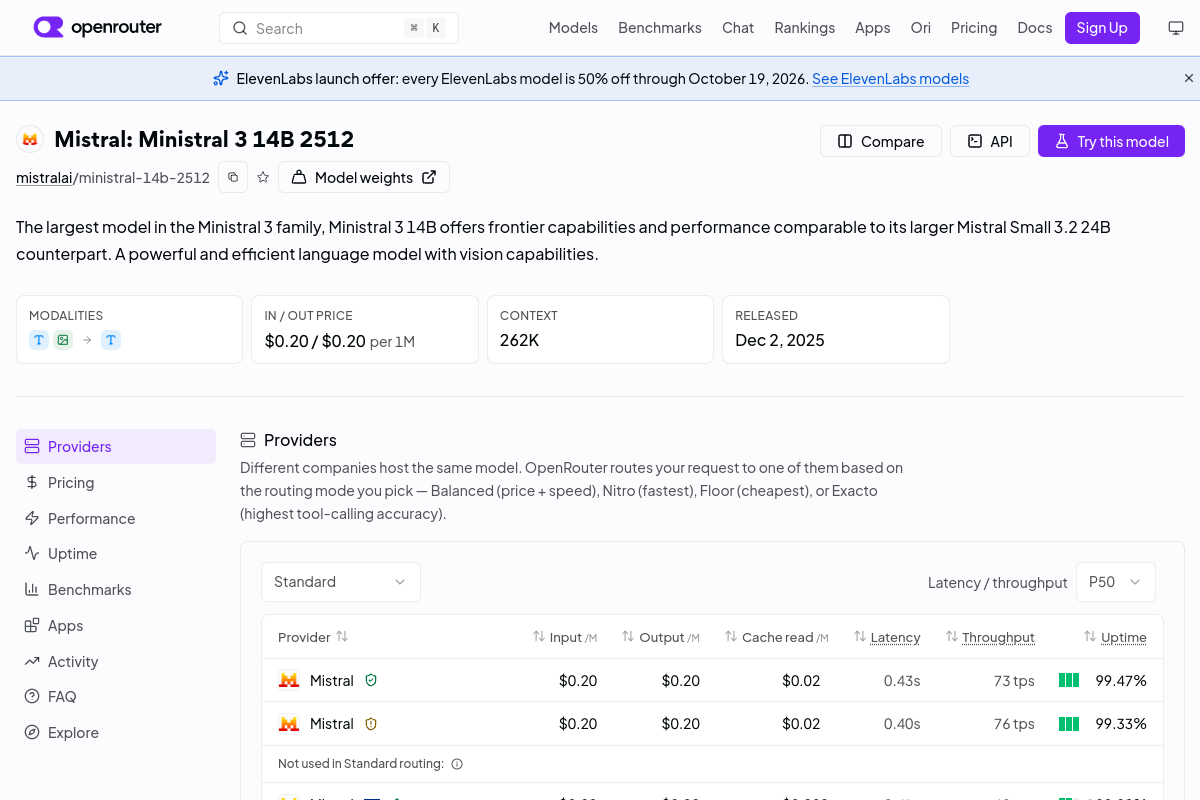This screenshot has height=800, width=1200.
Task: Show the FAQ section from the sidebar
Action: pyautogui.click(x=116, y=697)
